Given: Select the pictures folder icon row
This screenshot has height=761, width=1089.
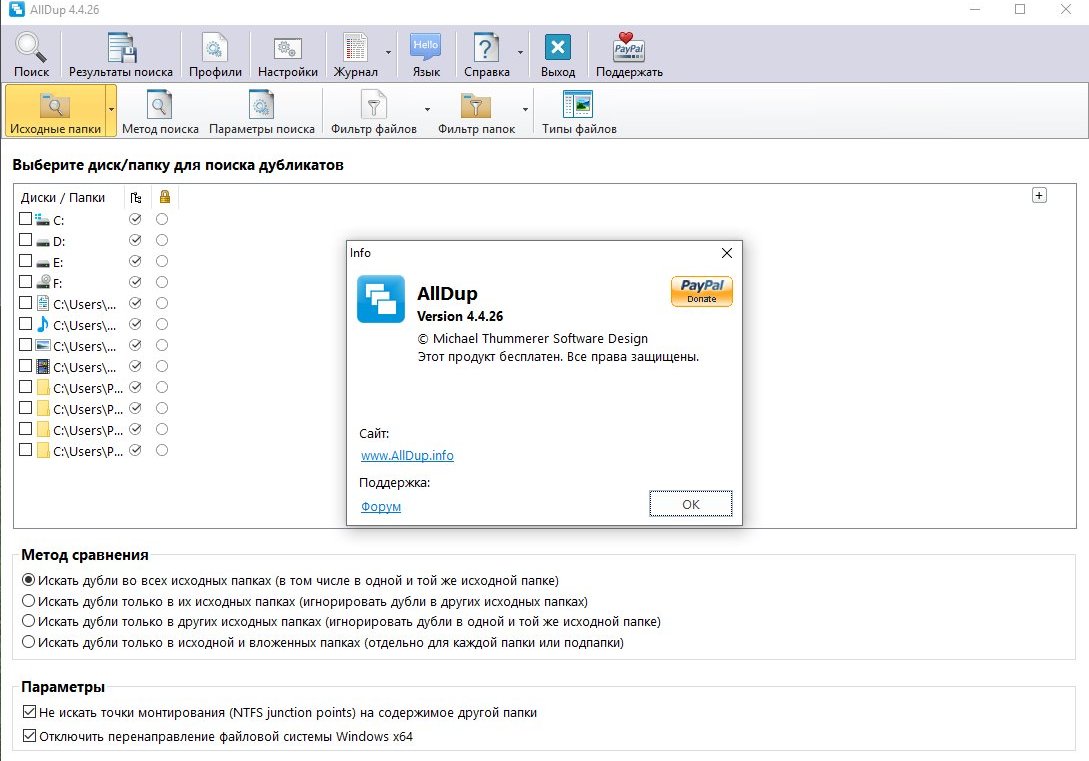Looking at the screenshot, I should [x=43, y=345].
